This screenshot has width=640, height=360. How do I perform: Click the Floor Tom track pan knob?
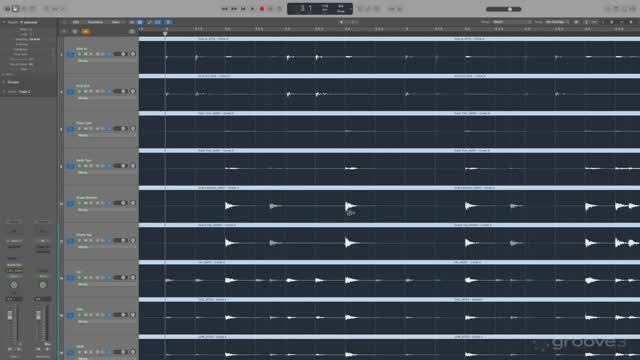(x=133, y=129)
